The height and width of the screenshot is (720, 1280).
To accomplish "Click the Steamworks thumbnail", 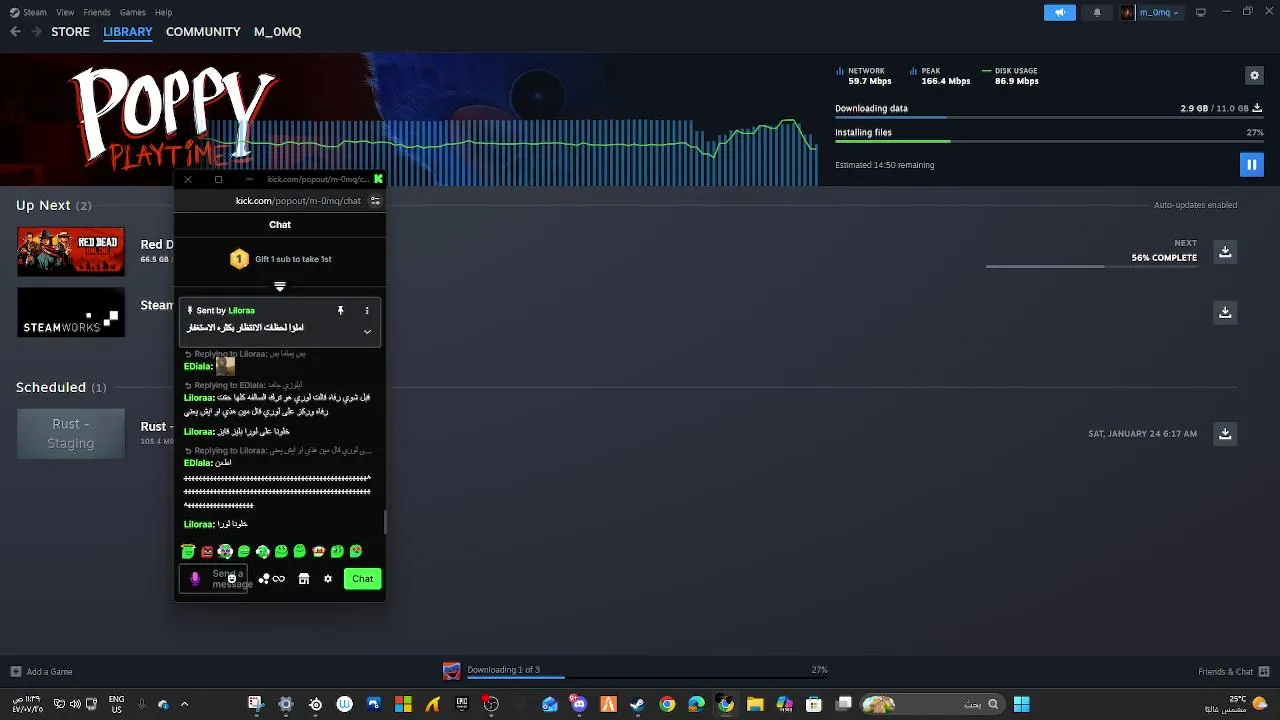I will (71, 313).
